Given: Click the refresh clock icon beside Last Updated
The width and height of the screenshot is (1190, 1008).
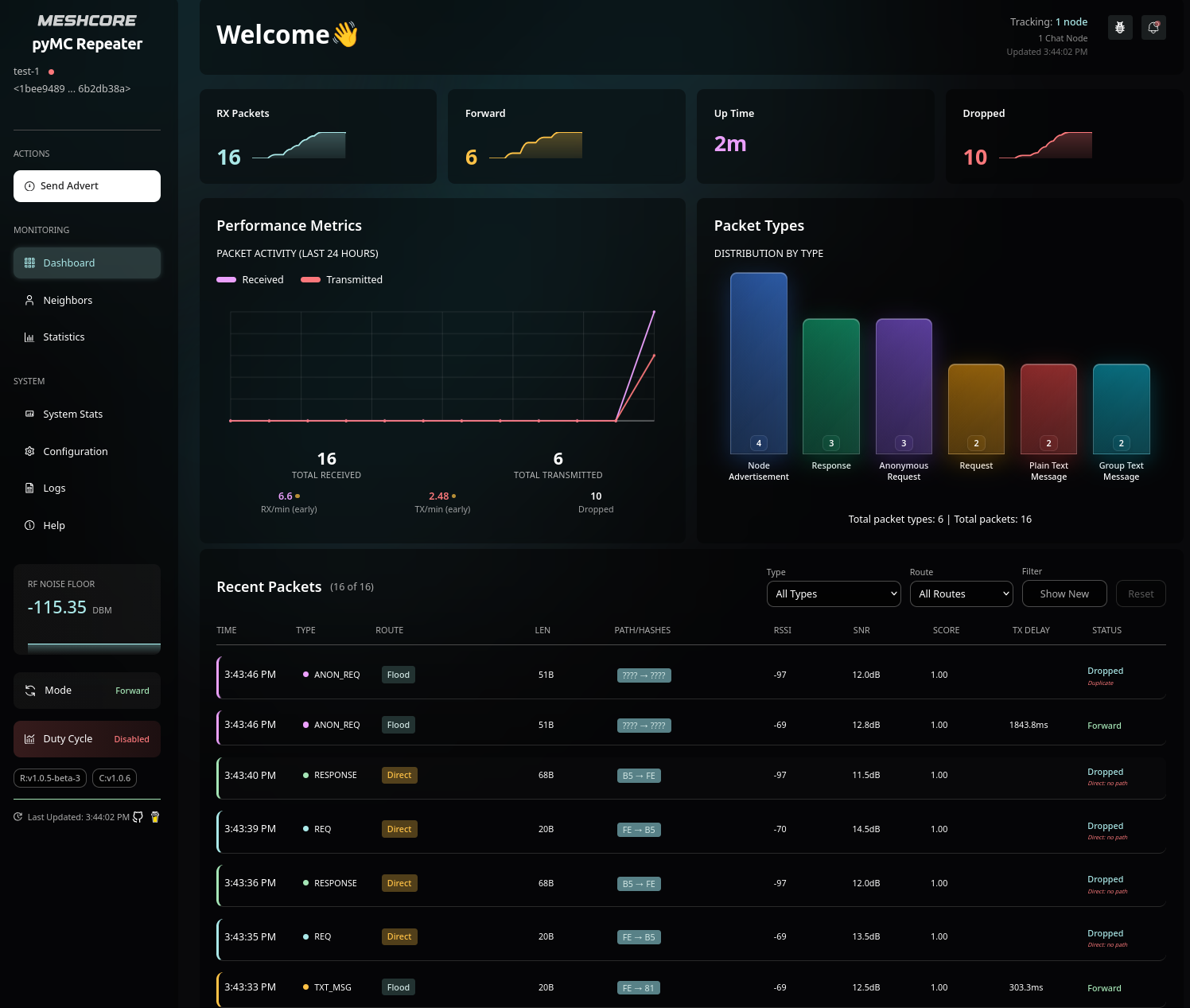Looking at the screenshot, I should point(17,816).
